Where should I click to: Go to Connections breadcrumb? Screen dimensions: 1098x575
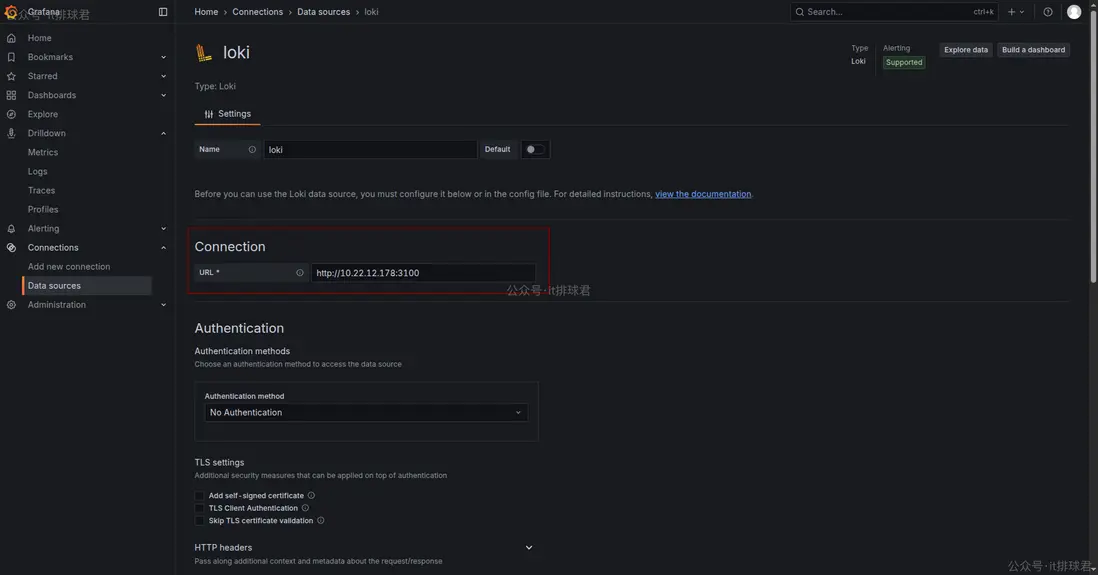click(258, 12)
